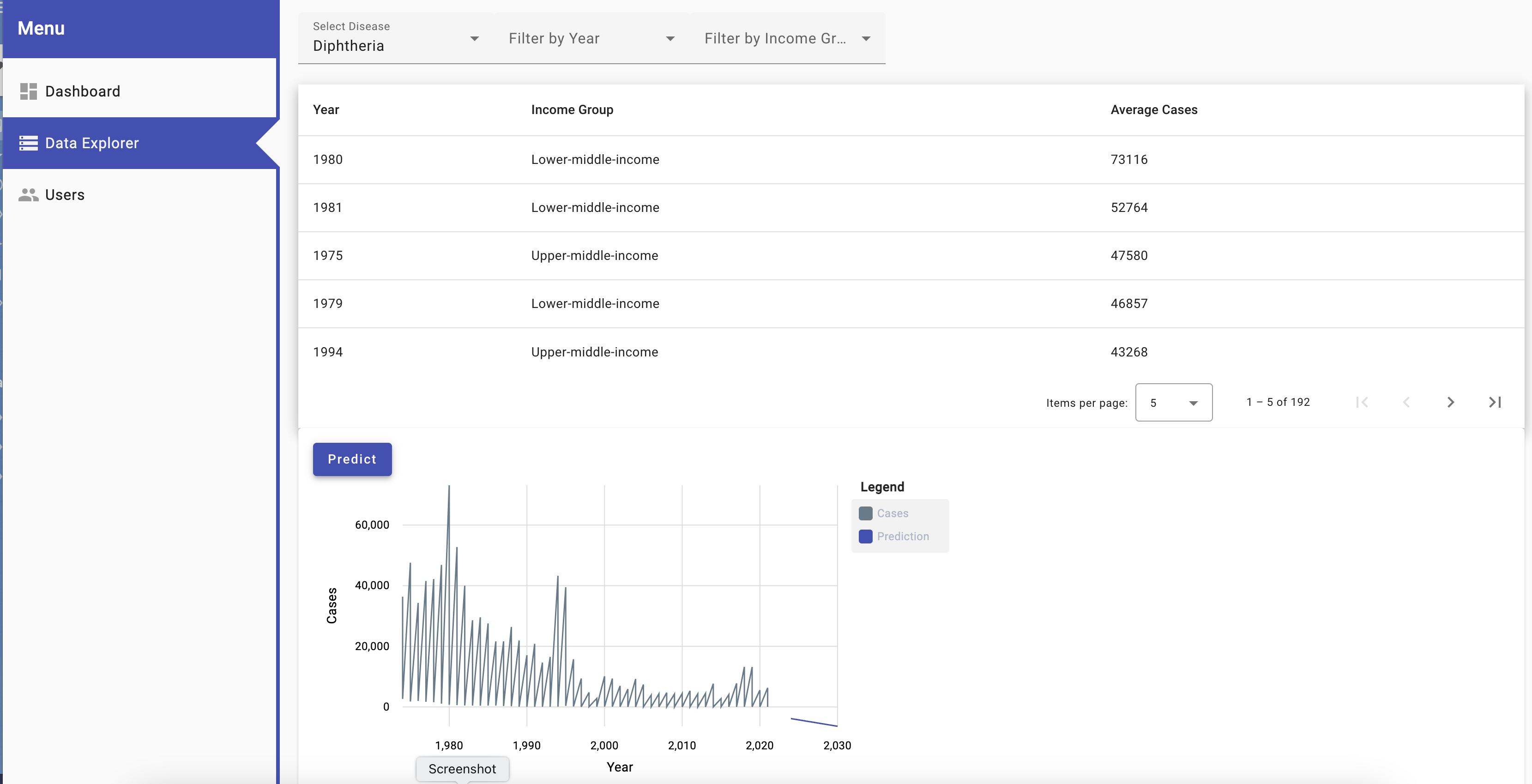Toggle Prediction series in legend
Viewport: 1532px width, 784px height.
click(x=902, y=536)
